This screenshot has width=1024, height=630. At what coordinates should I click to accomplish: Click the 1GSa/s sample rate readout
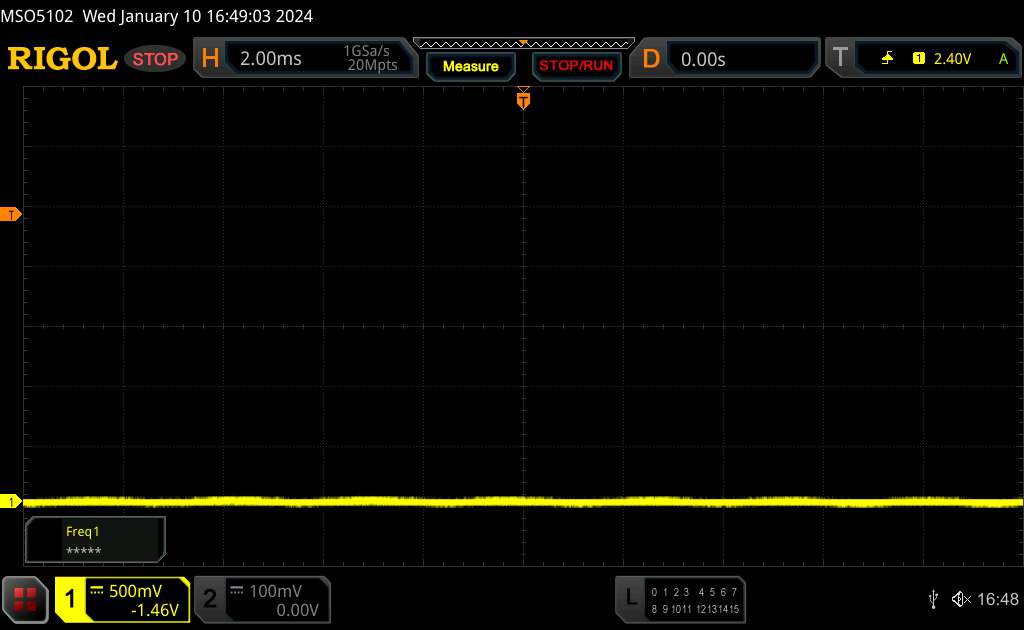(x=366, y=51)
